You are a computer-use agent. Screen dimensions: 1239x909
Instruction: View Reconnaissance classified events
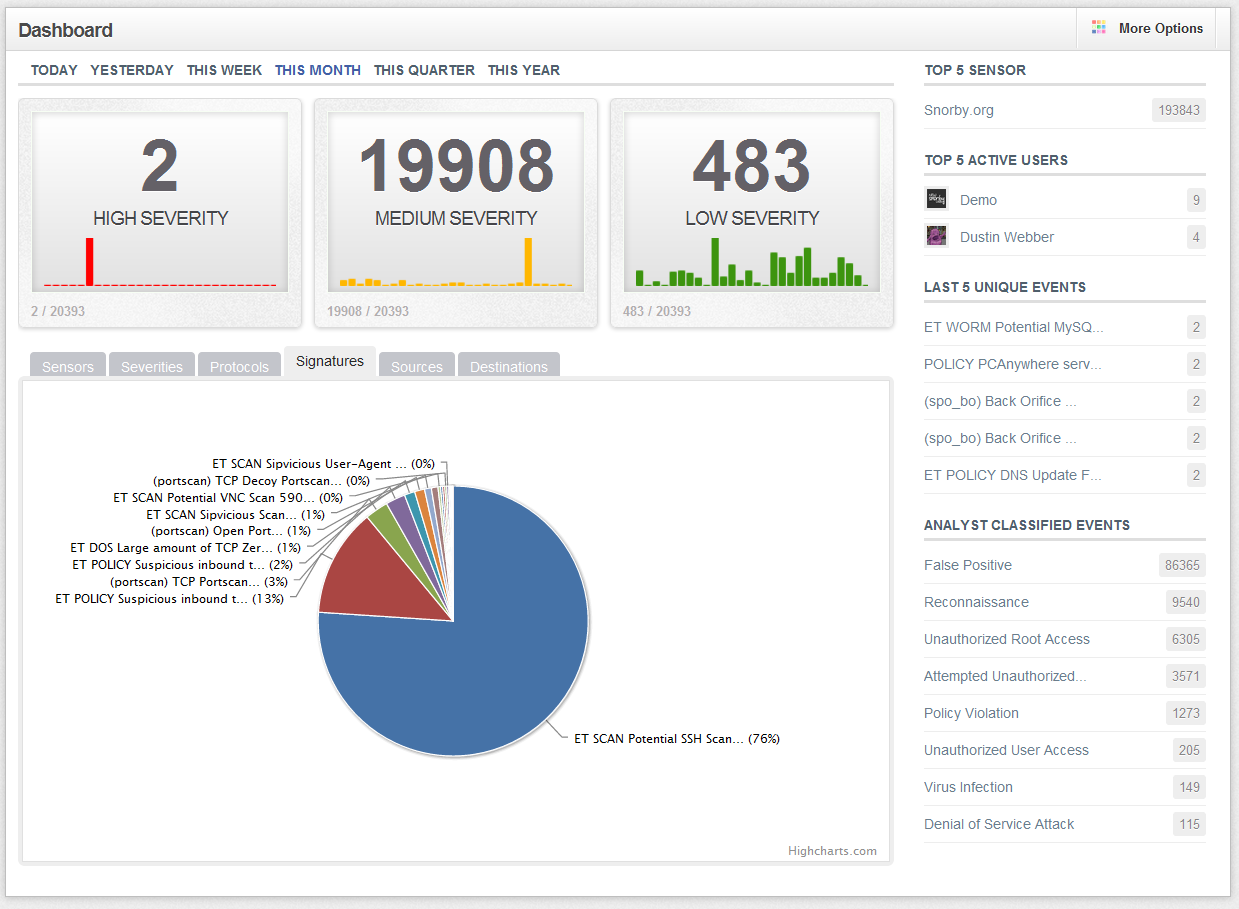pyautogui.click(x=976, y=602)
